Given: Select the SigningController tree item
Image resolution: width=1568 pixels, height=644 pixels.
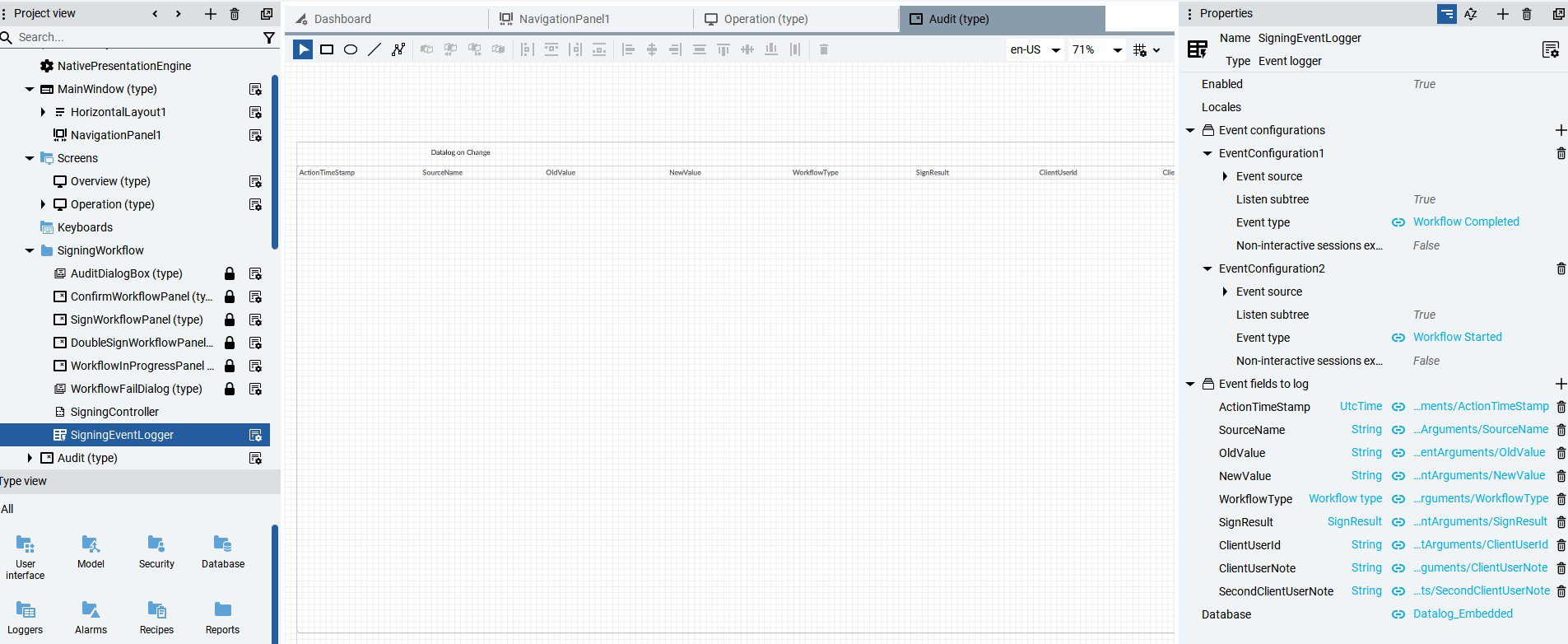Looking at the screenshot, I should (114, 412).
